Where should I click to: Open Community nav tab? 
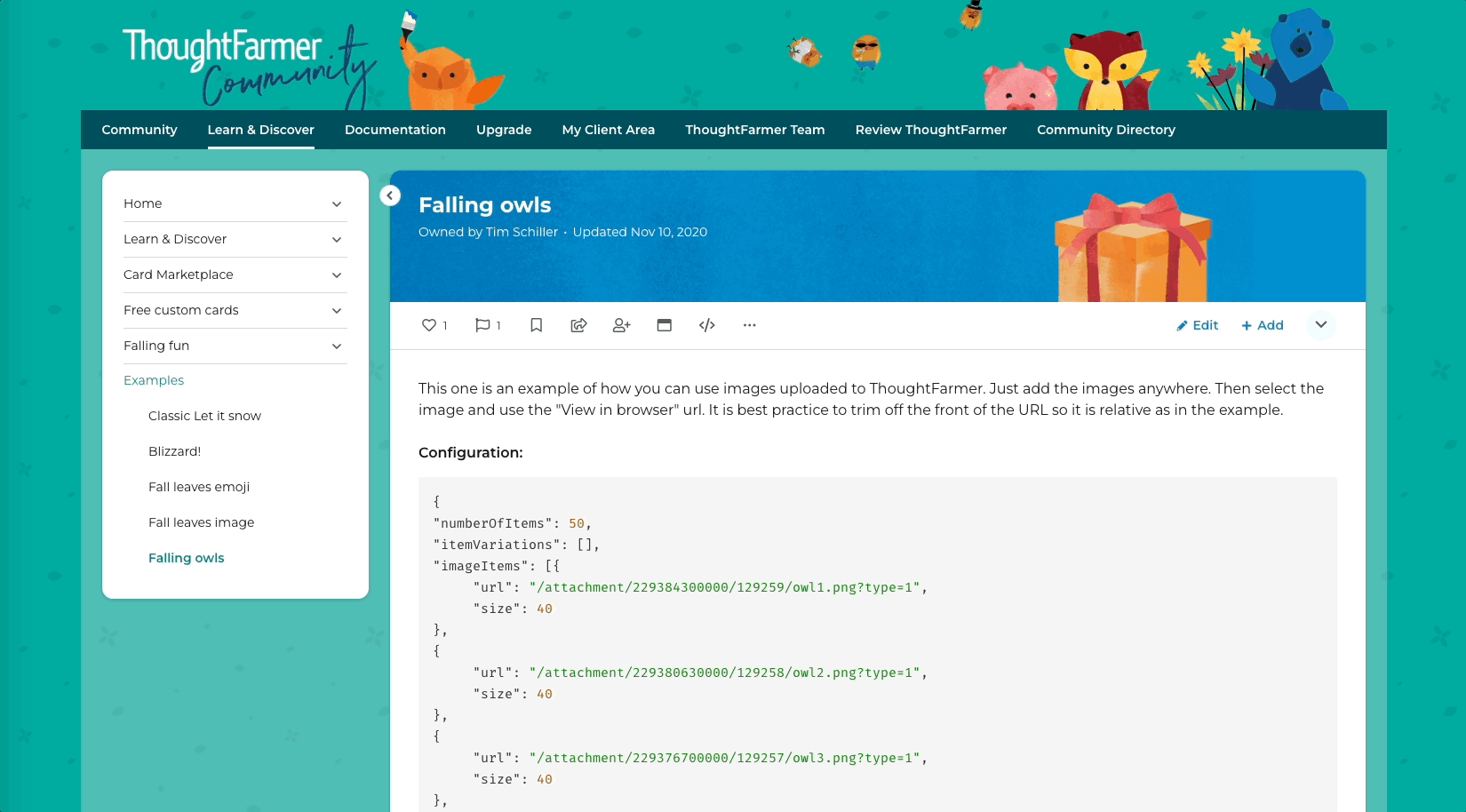pyautogui.click(x=139, y=130)
